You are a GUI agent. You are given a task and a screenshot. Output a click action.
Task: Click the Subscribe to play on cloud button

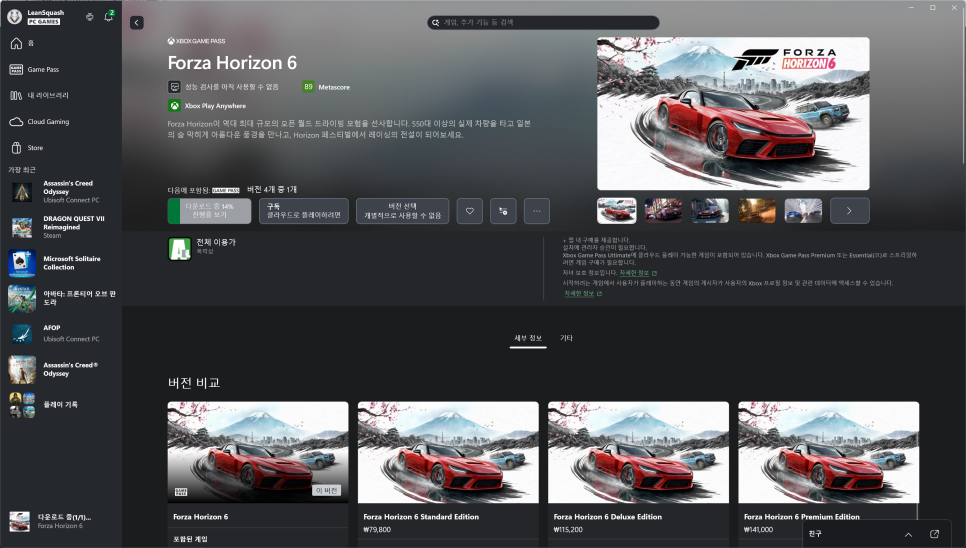click(304, 211)
